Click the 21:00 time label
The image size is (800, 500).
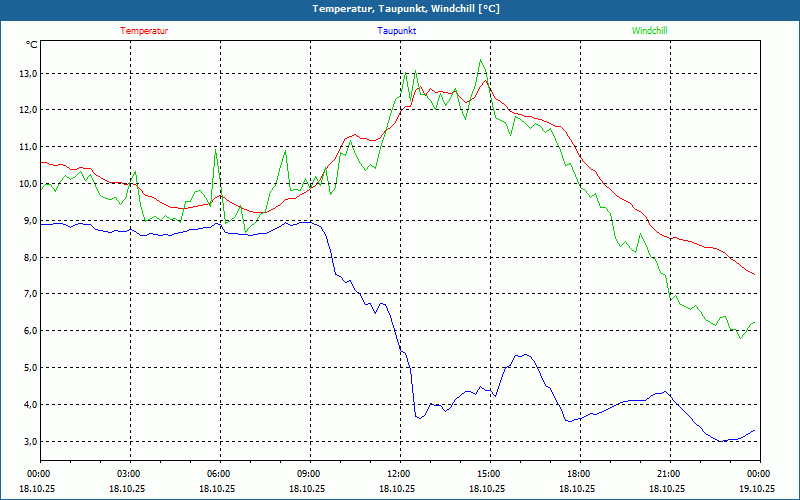(668, 474)
